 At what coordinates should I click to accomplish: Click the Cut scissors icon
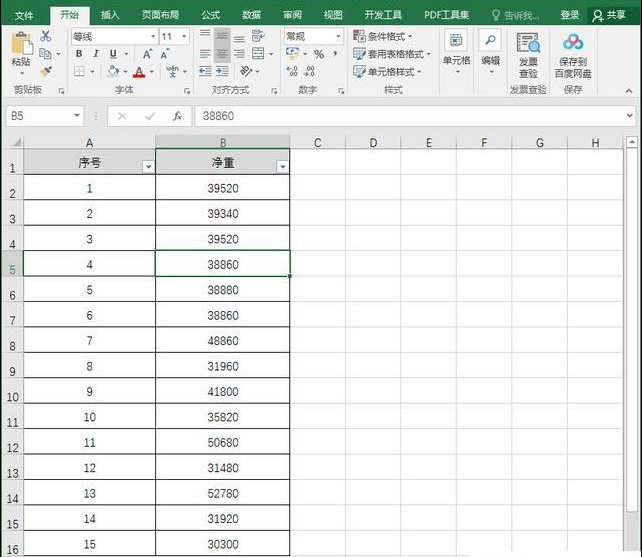pyautogui.click(x=45, y=36)
